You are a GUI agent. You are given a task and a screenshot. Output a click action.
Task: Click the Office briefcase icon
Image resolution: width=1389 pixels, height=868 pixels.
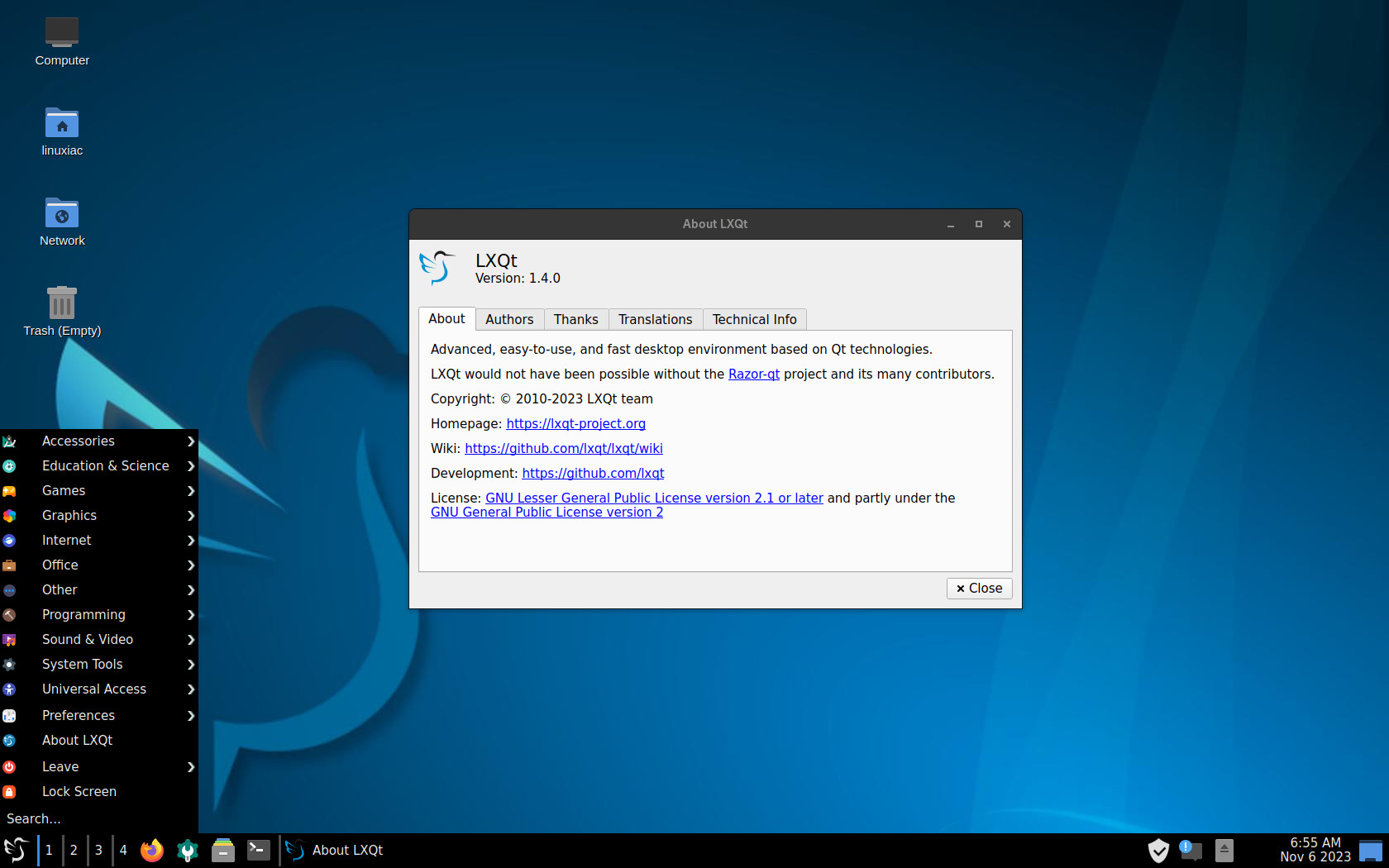[10, 565]
